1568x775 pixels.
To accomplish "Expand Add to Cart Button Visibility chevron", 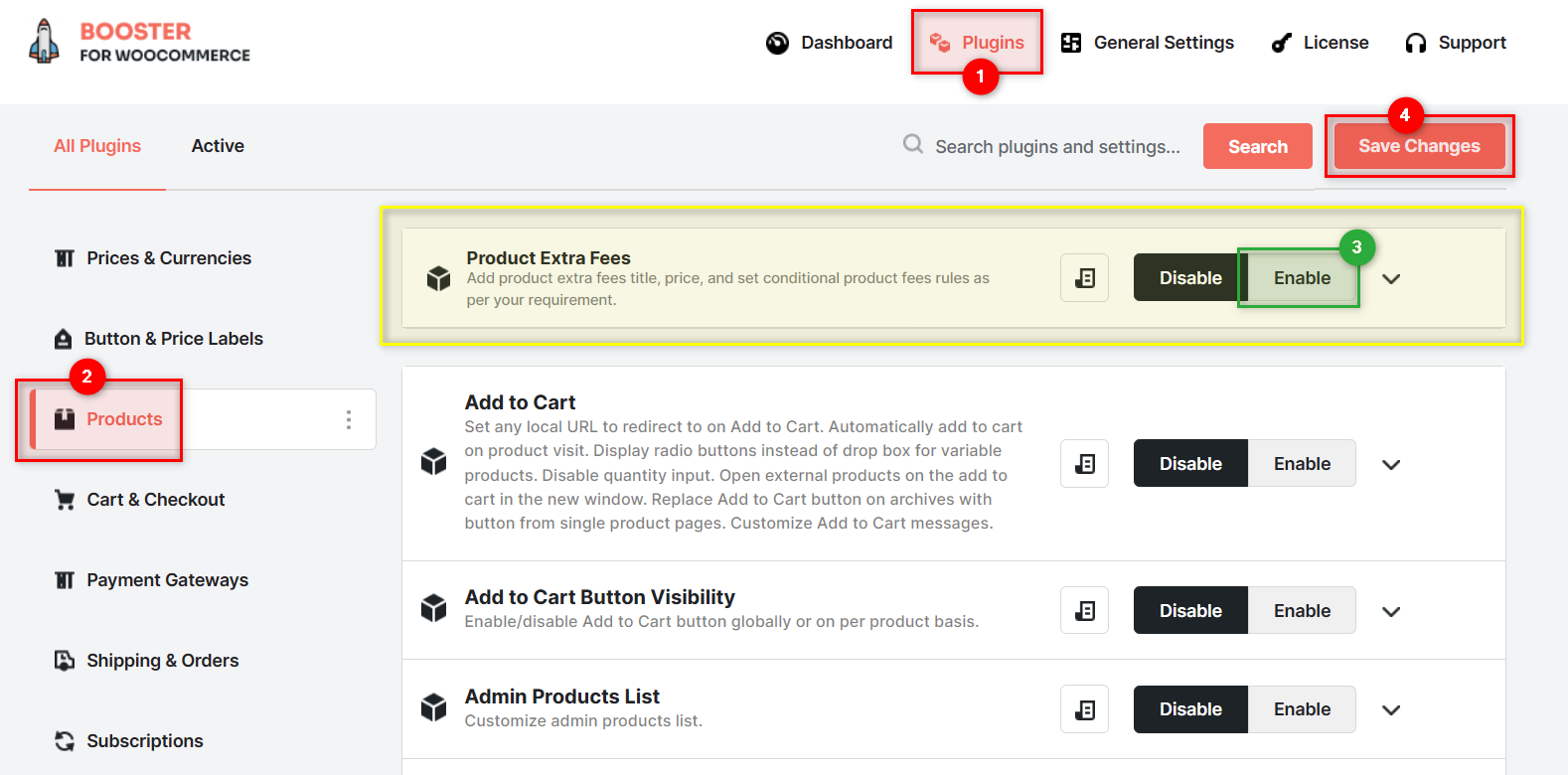I will click(x=1391, y=612).
